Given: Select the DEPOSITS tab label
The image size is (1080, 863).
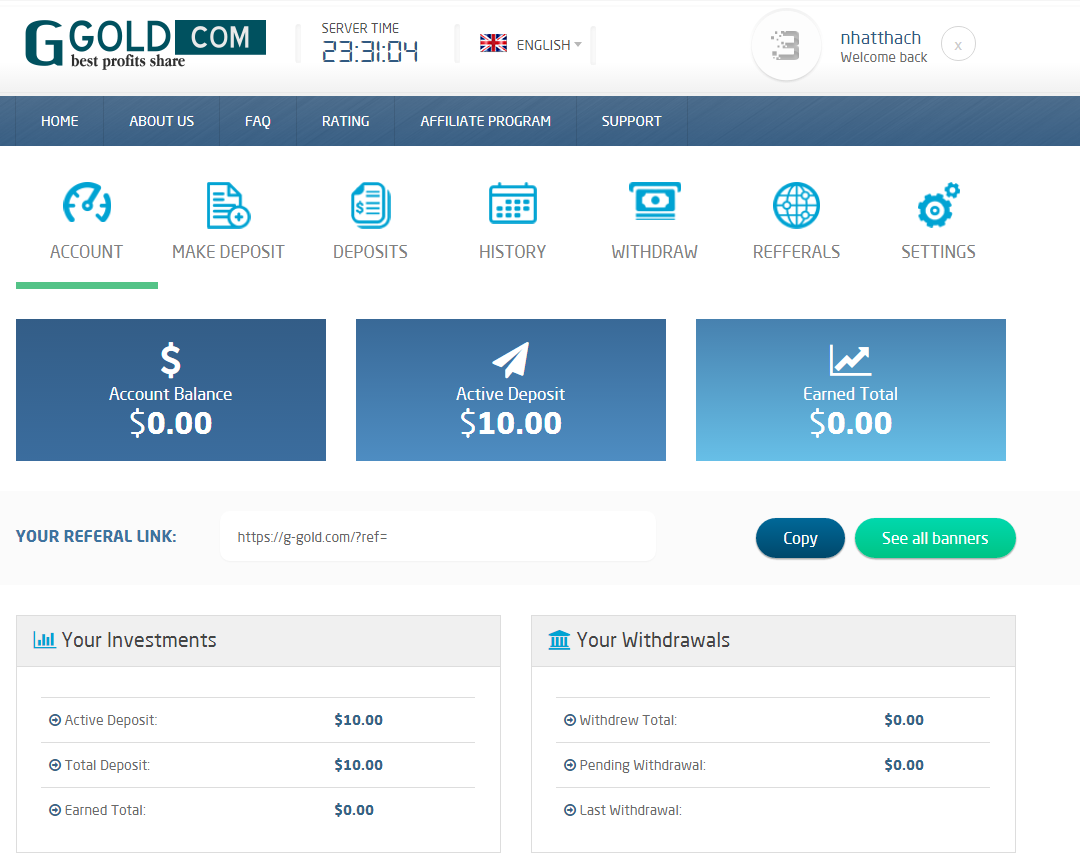Looking at the screenshot, I should click(371, 252).
